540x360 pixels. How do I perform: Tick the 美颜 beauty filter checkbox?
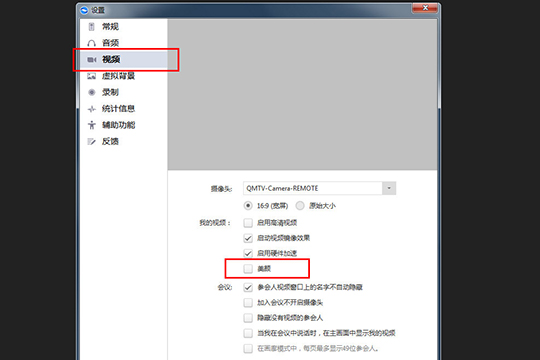coord(248,268)
